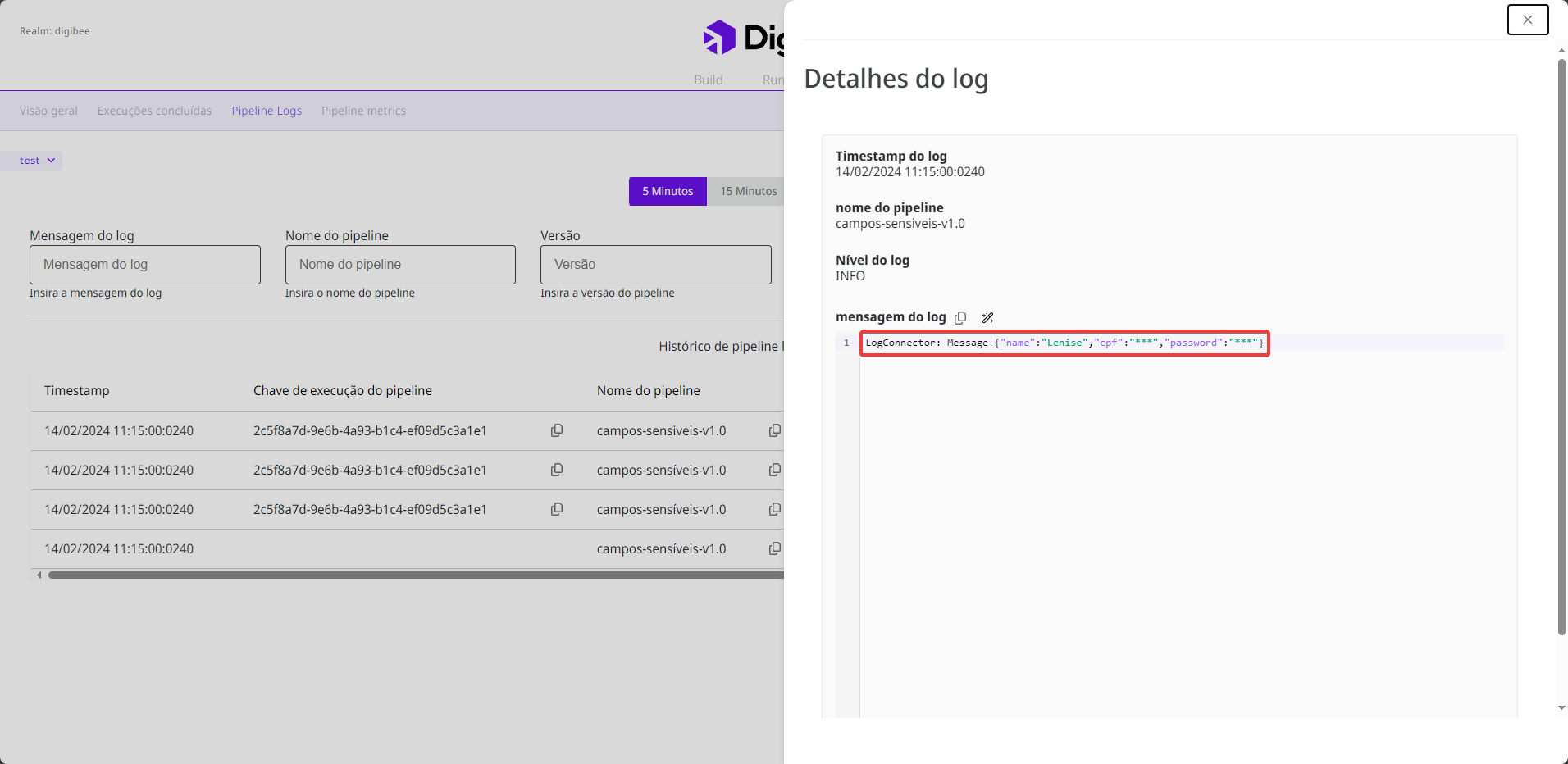This screenshot has width=1568, height=764.
Task: Click the Mensagem do log input field
Action: pos(144,264)
